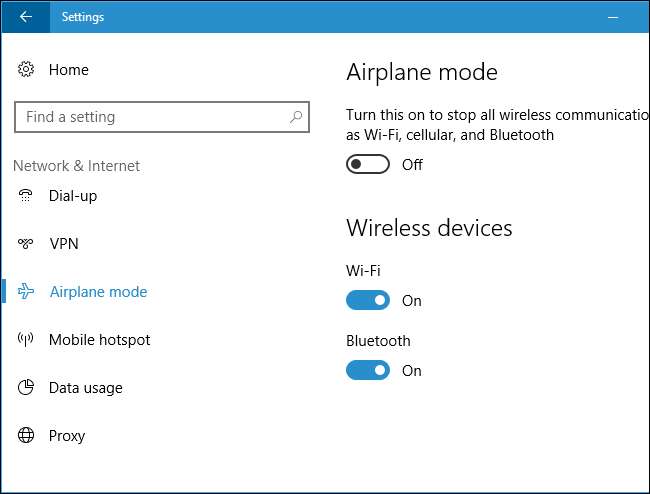Open the Dial-up settings page
Viewport: 650px width, 494px height.
73,196
